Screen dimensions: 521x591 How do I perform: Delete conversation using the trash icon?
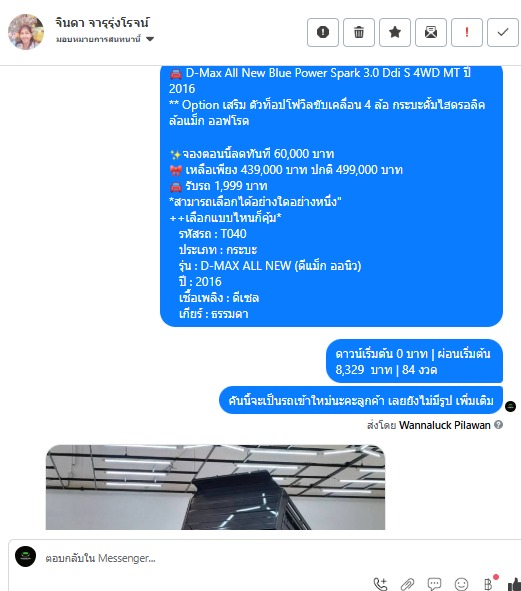pos(359,32)
